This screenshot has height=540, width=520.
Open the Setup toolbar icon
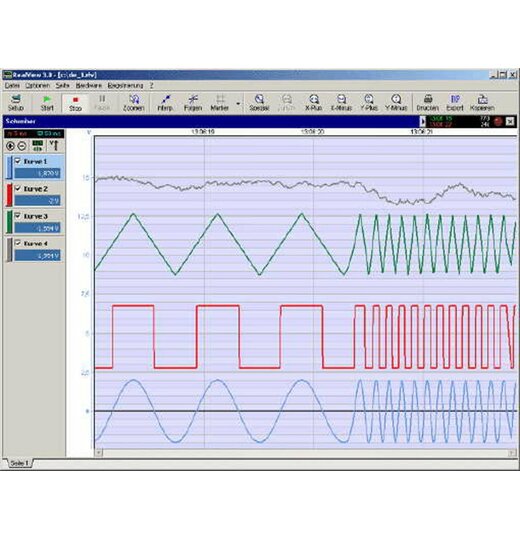pyautogui.click(x=16, y=103)
